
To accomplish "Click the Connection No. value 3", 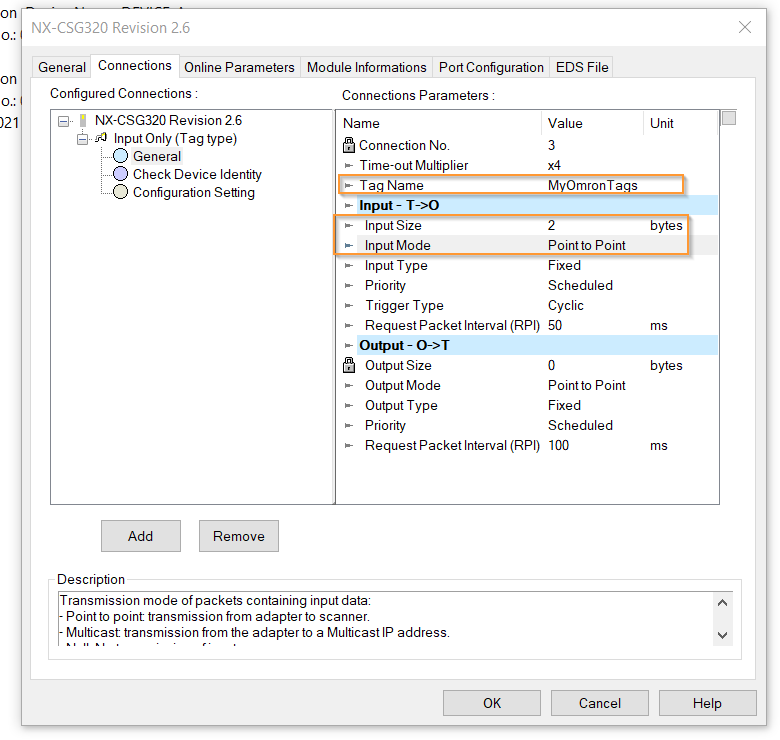I will [x=551, y=145].
